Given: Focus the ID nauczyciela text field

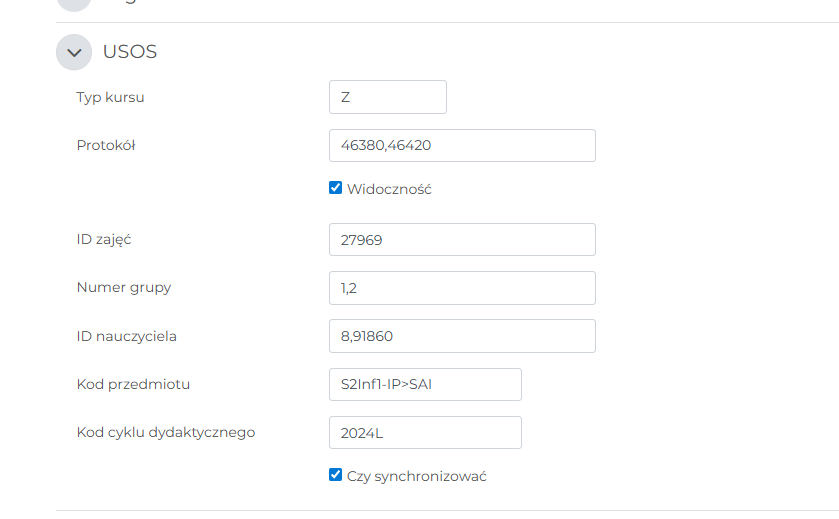Looking at the screenshot, I should [x=461, y=336].
